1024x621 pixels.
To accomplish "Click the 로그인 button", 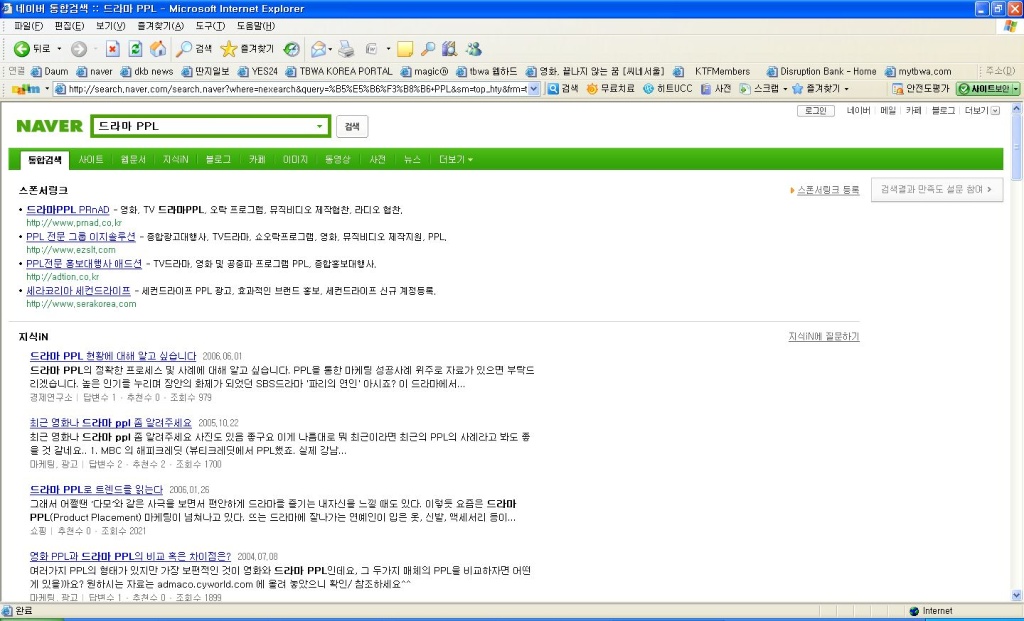I will (x=816, y=111).
